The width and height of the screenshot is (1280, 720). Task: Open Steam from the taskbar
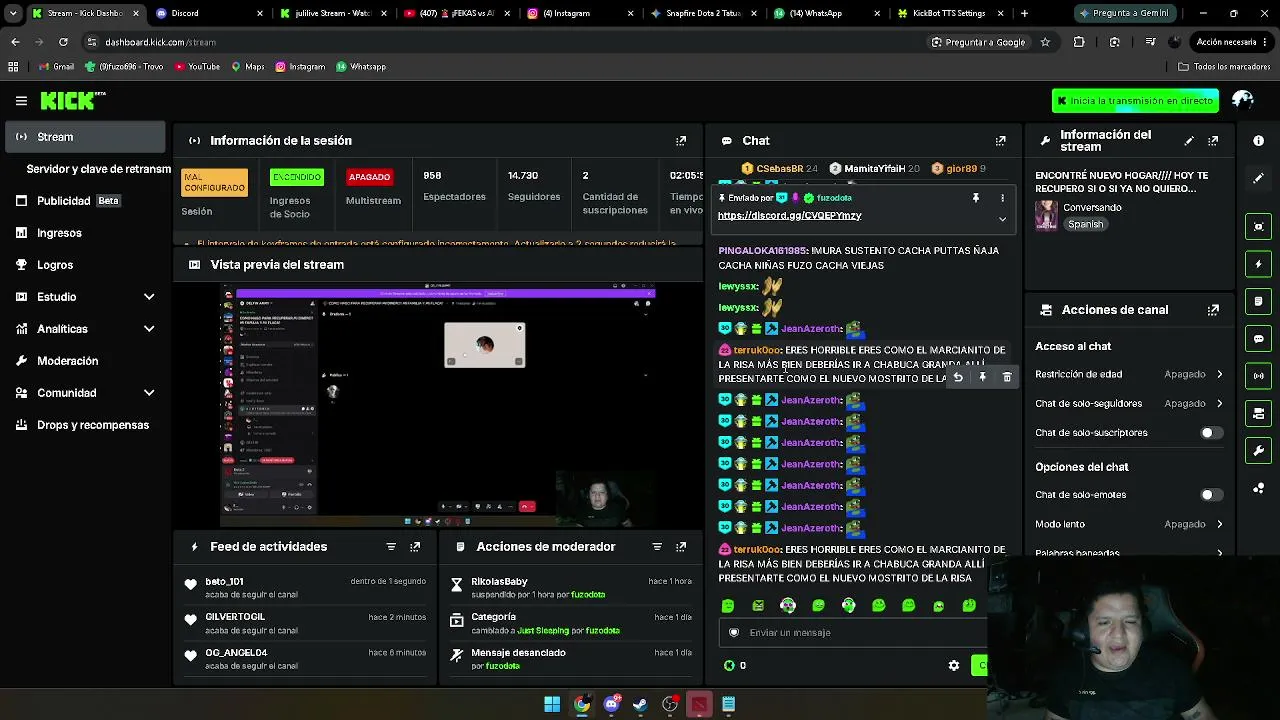[x=640, y=704]
